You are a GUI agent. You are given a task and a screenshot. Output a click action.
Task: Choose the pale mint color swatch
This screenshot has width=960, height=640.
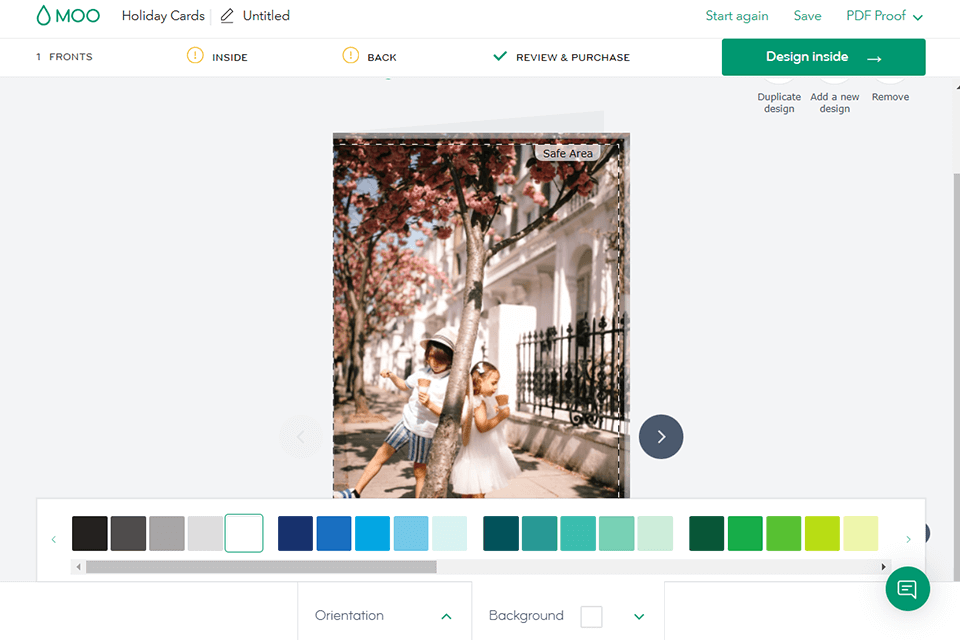[x=655, y=533]
